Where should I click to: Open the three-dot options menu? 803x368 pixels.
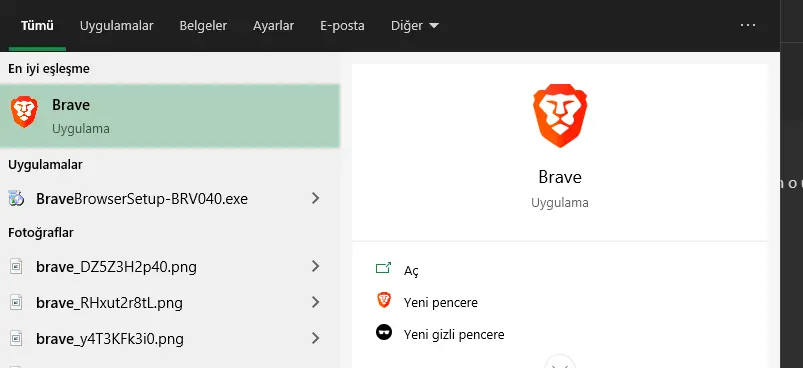[x=748, y=25]
